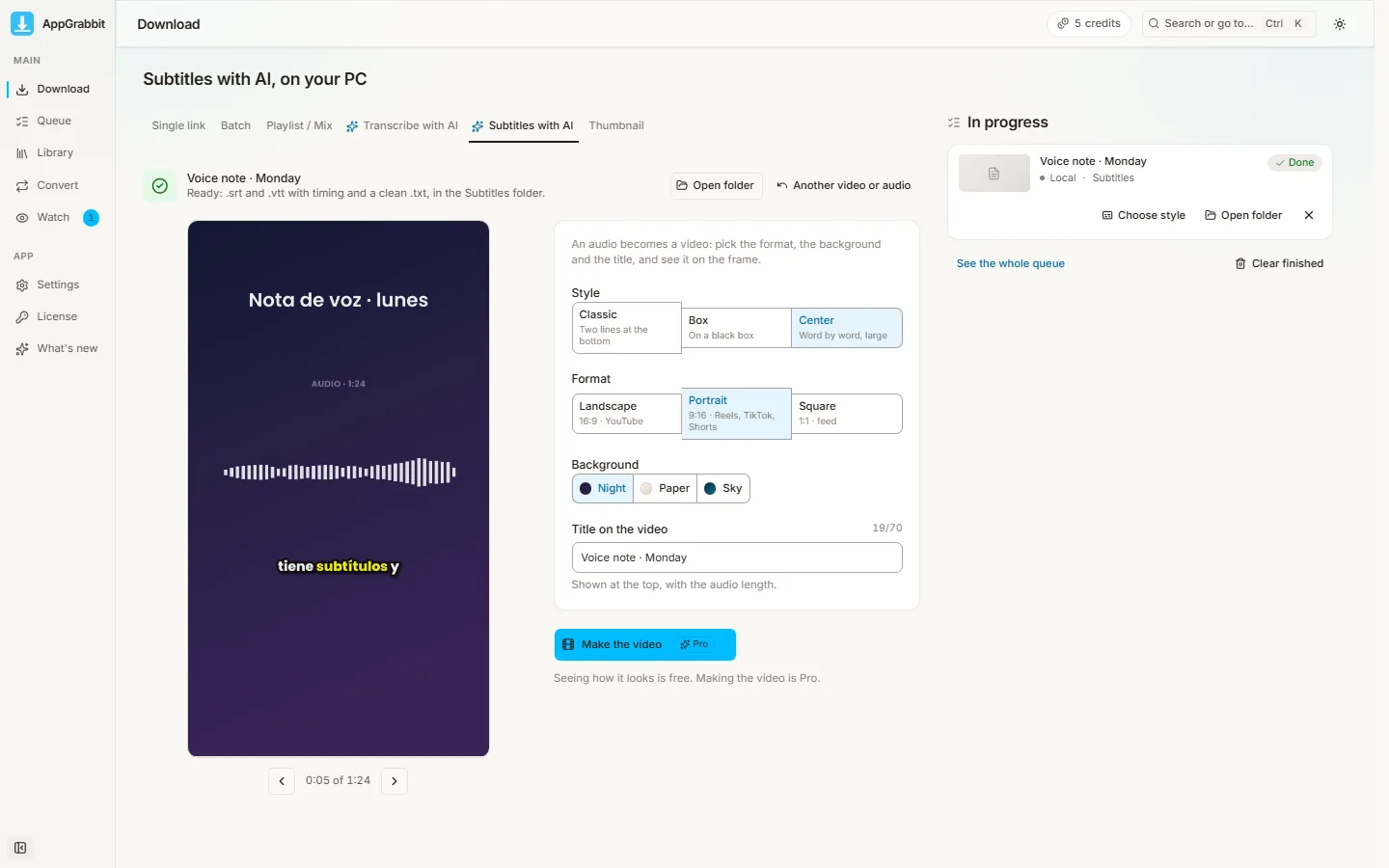1389x868 pixels.
Task: Toggle the light/dark theme icon
Action: pyautogui.click(x=1340, y=24)
